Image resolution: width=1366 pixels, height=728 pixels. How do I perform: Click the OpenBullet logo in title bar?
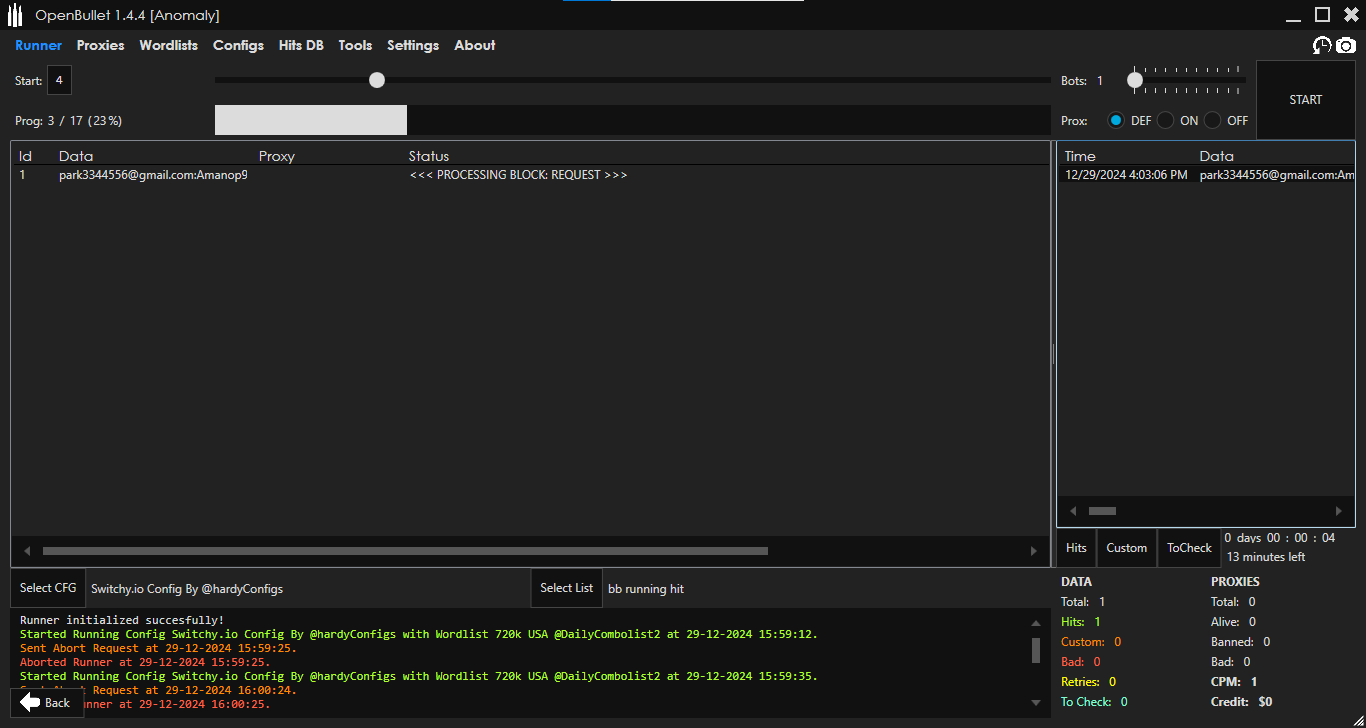click(15, 15)
